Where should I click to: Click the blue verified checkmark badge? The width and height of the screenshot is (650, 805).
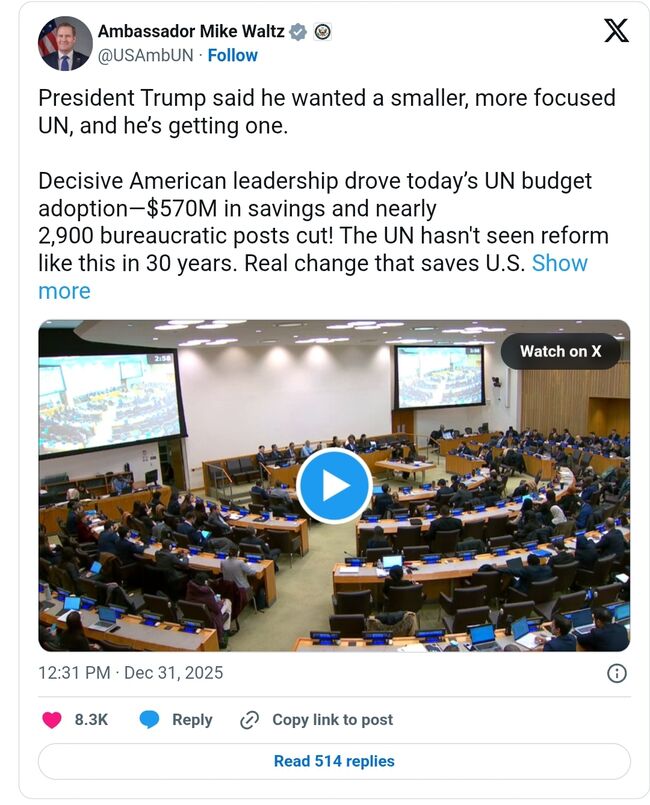click(297, 32)
